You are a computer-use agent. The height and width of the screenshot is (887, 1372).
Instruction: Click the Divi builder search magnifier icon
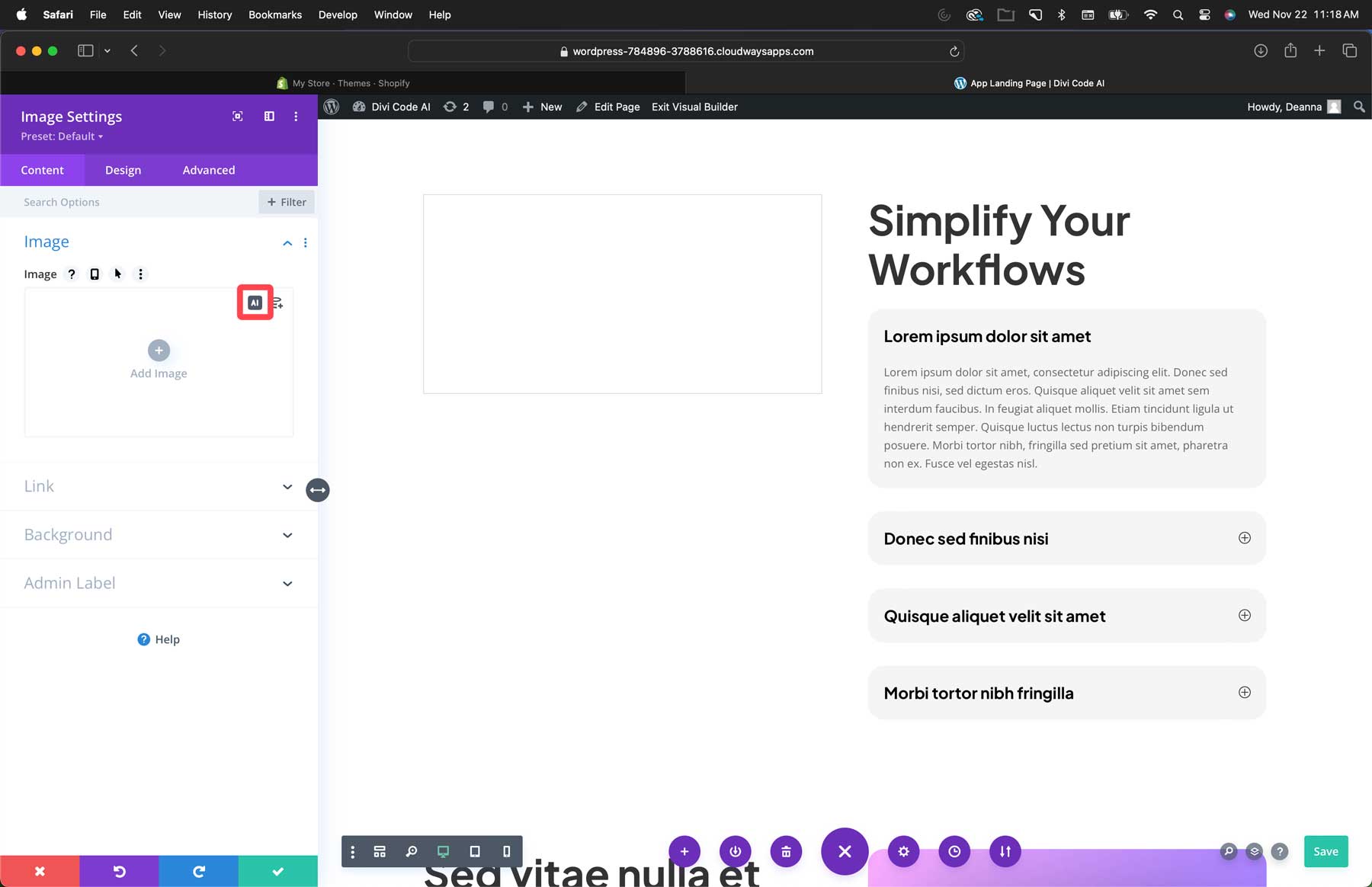(x=1228, y=851)
